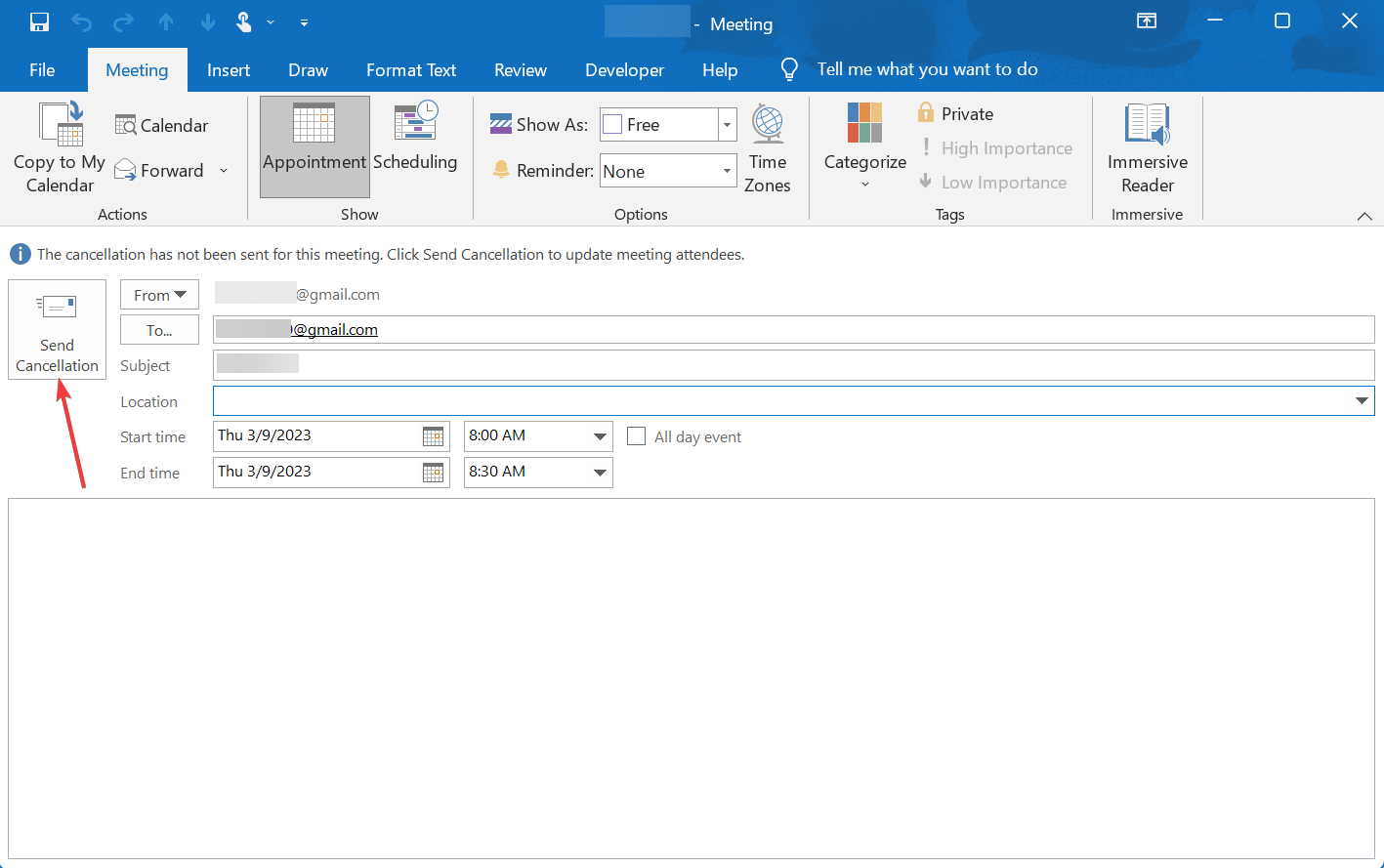This screenshot has width=1384, height=868.
Task: Expand the Reminder dropdown
Action: coord(727,171)
